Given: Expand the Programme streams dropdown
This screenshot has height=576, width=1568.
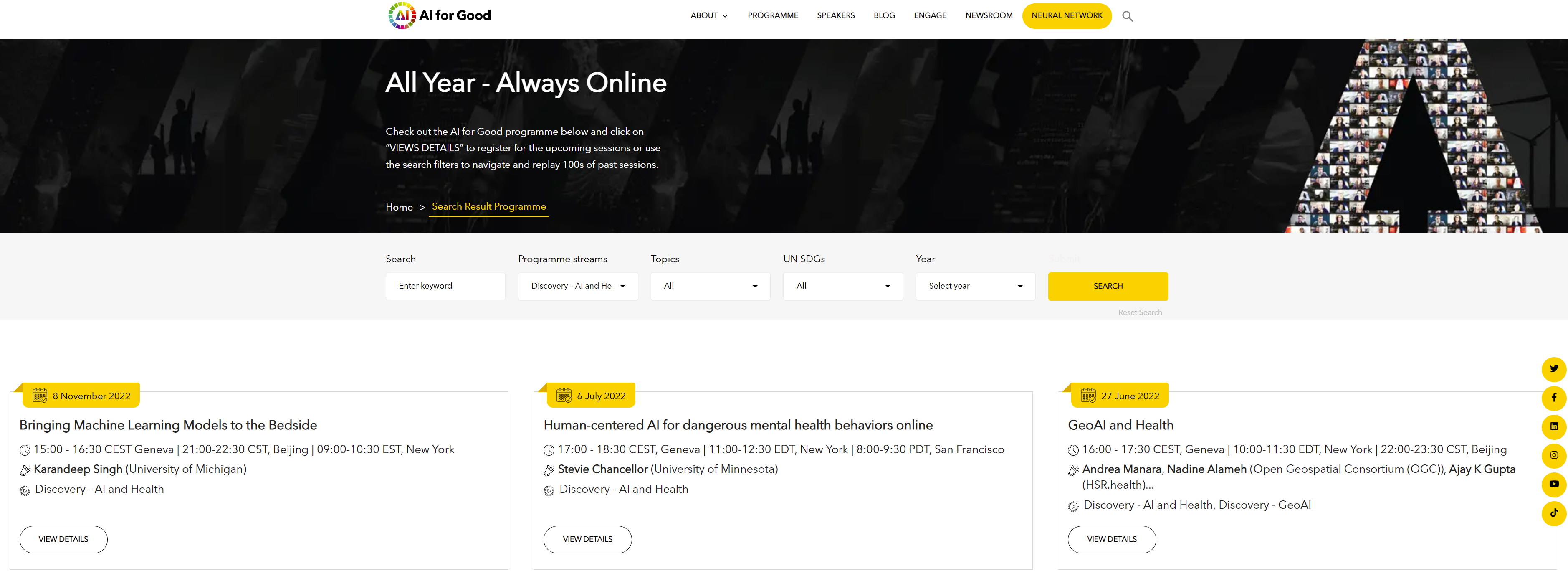Looking at the screenshot, I should [x=577, y=286].
